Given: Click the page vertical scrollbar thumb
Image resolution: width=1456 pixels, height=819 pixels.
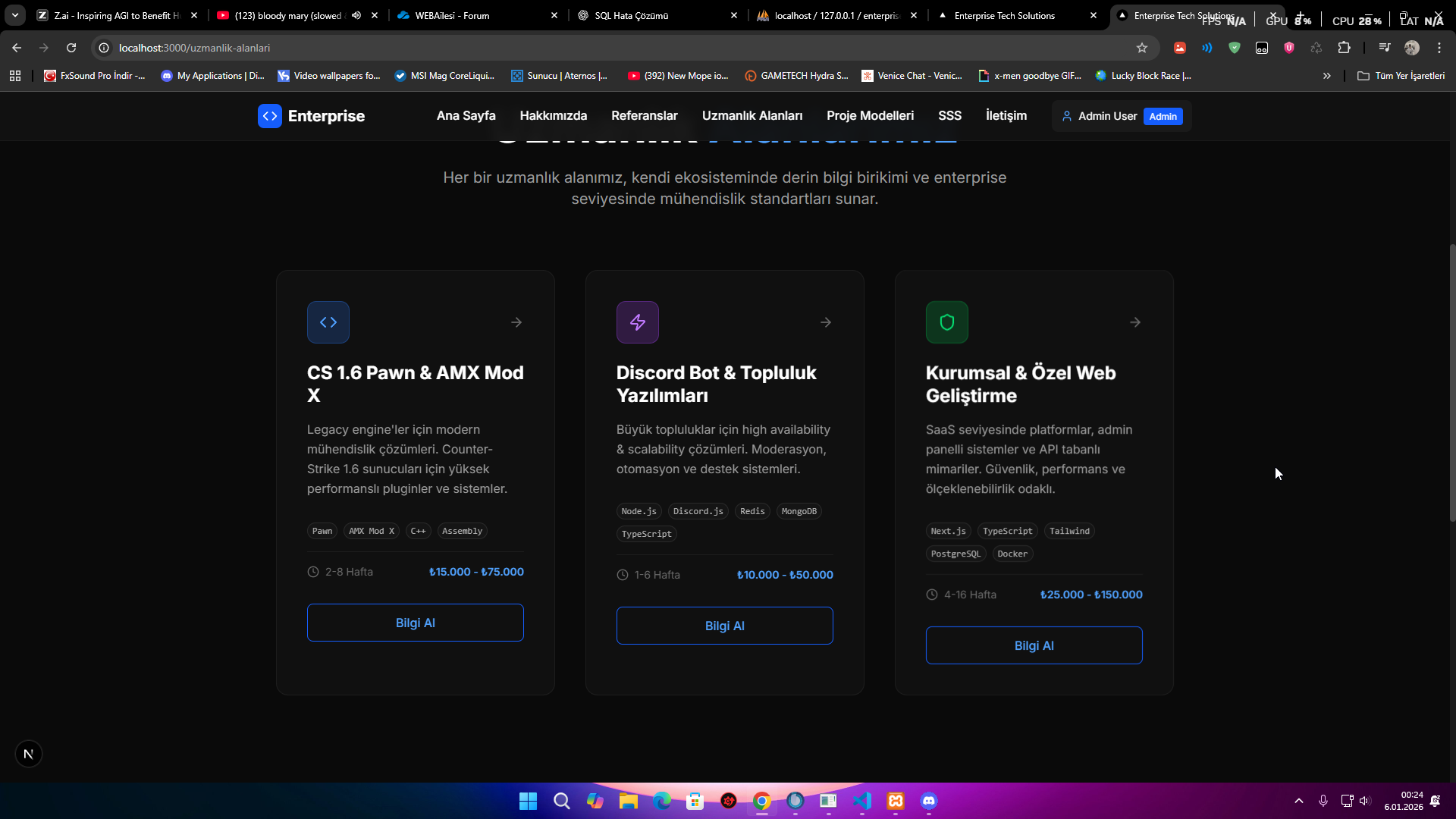Looking at the screenshot, I should (x=1452, y=383).
